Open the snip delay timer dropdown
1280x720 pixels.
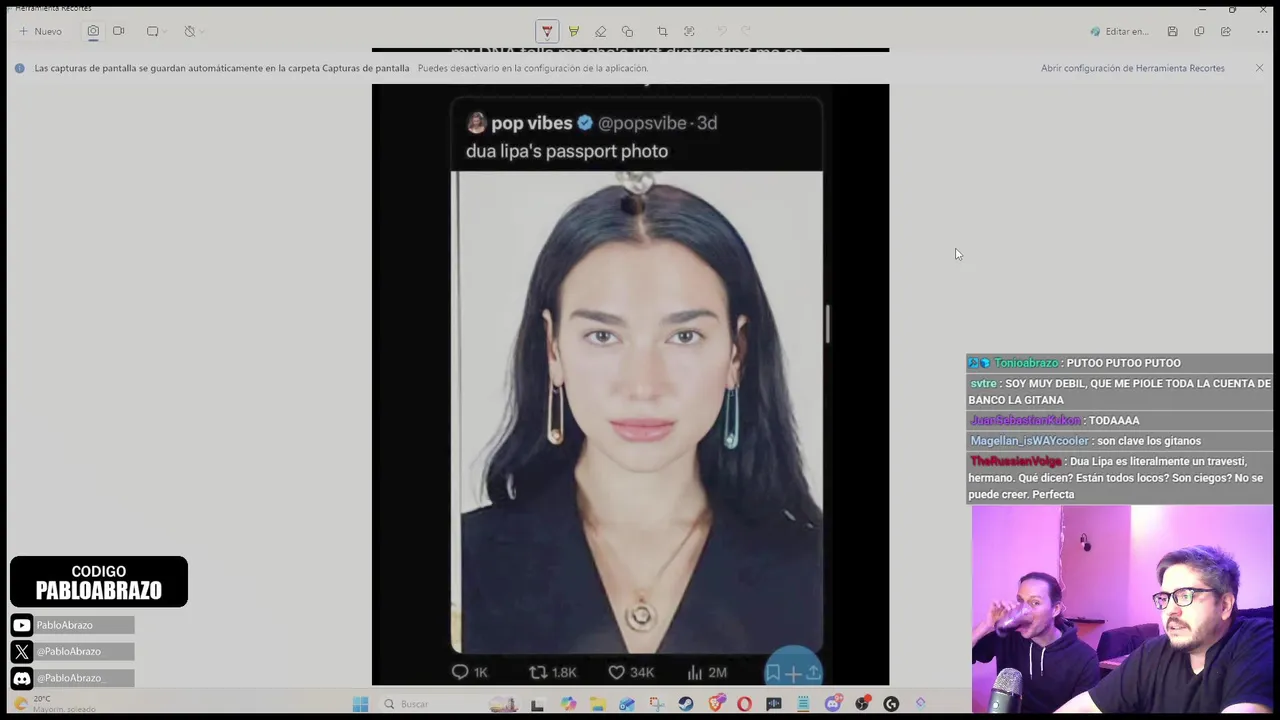coord(193,31)
